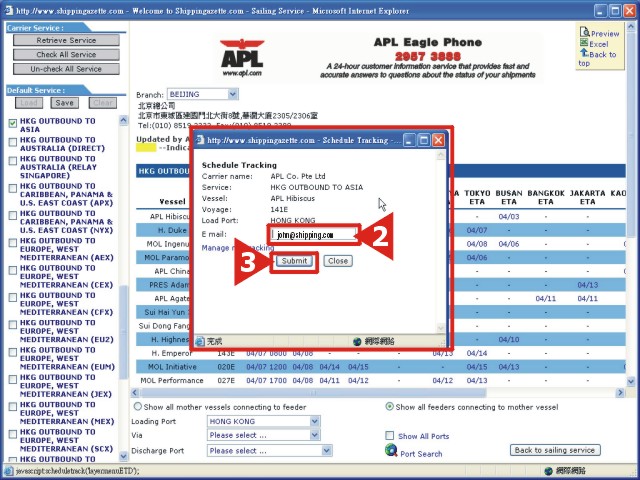
Task: Click the TOKYO ETA column header
Action: [477, 198]
